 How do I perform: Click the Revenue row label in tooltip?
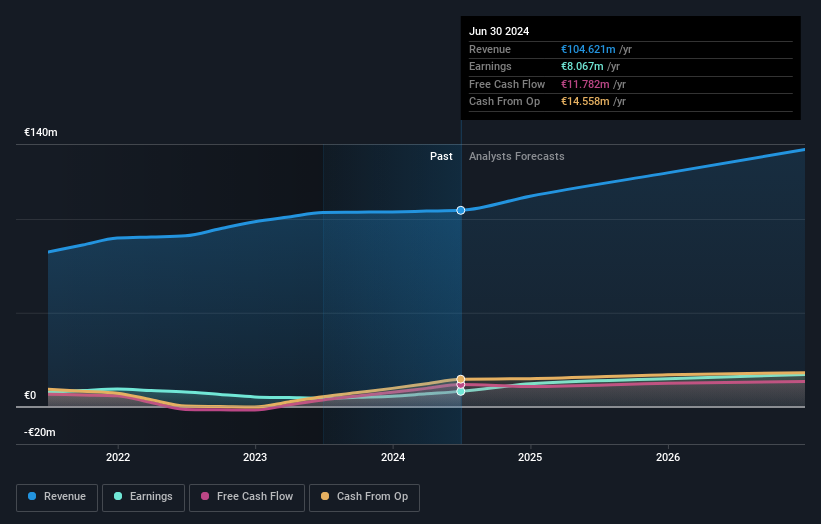pyautogui.click(x=490, y=49)
